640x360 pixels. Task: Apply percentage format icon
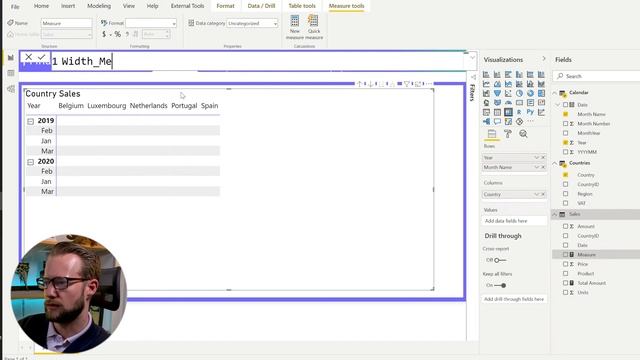[x=118, y=34]
